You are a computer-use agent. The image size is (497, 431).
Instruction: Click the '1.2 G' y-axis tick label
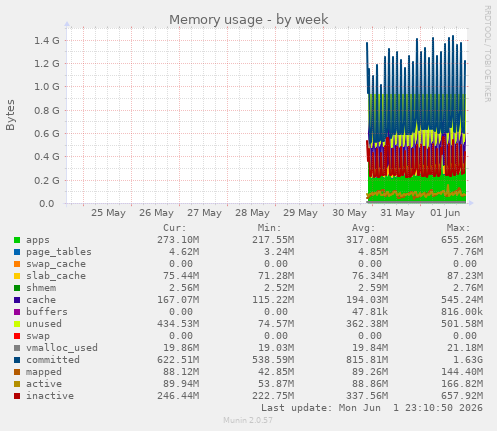47,64
